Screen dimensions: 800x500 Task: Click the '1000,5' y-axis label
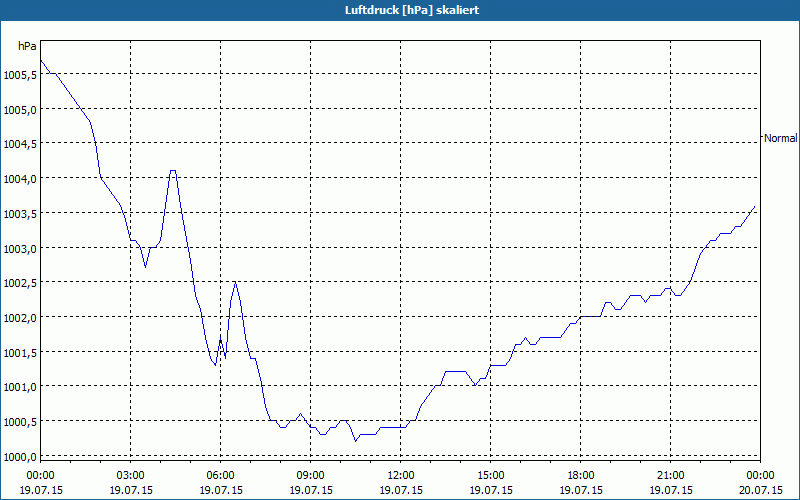click(20, 422)
